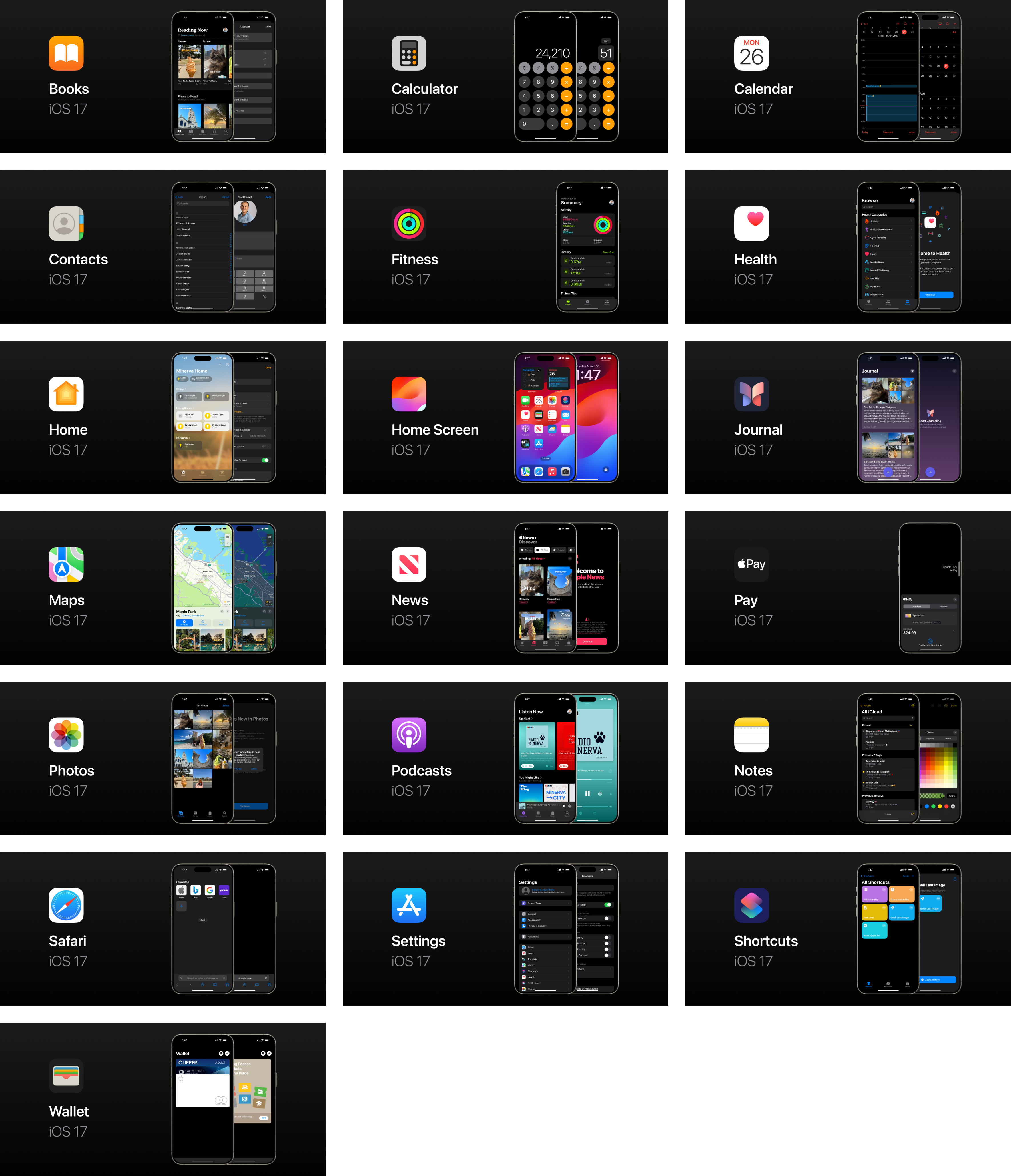Click the large Photos flower icon beside Photos title
Viewport: 1011px width, 1176px height.
pos(66,735)
